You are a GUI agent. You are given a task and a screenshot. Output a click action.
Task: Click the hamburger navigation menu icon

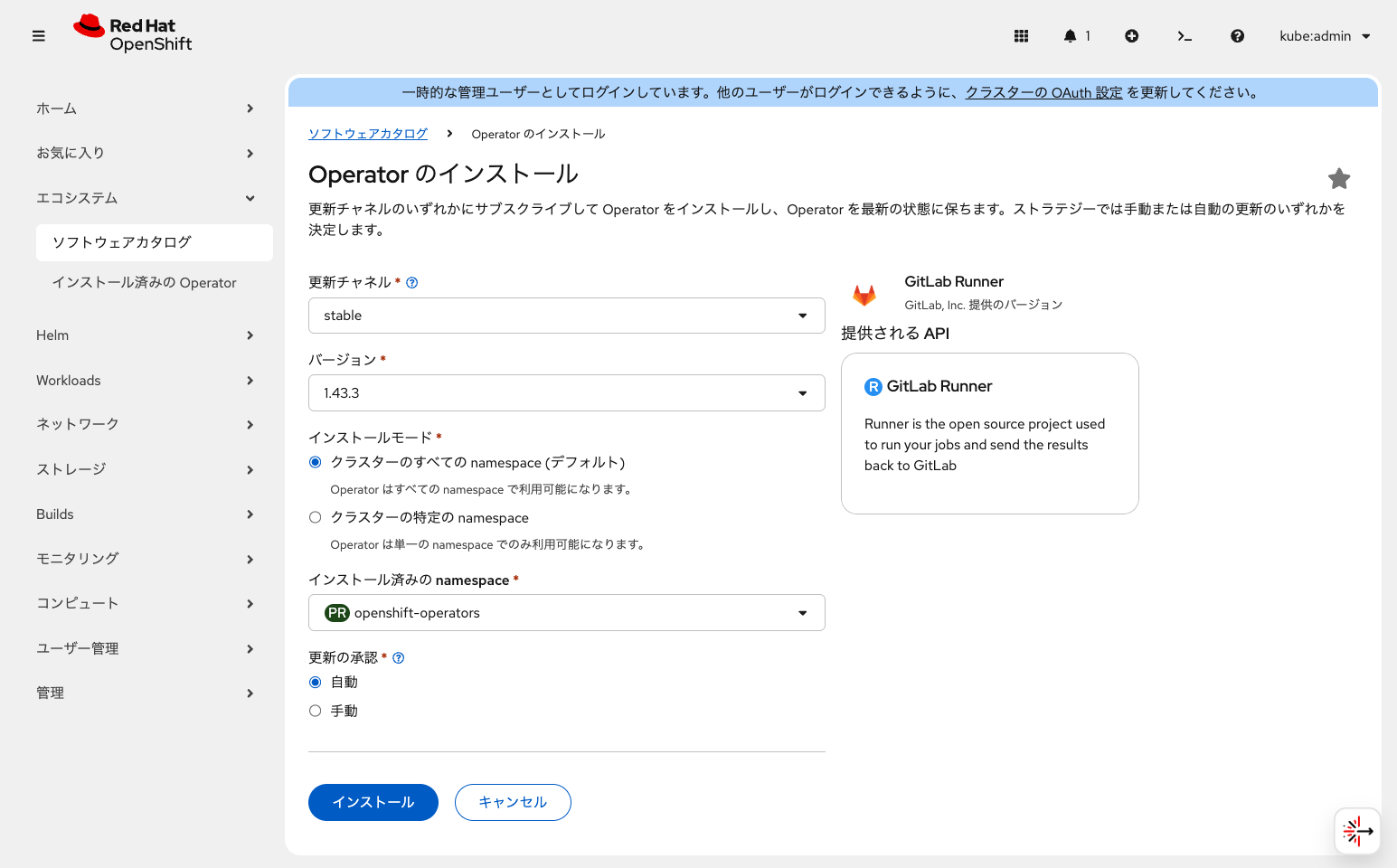38,35
